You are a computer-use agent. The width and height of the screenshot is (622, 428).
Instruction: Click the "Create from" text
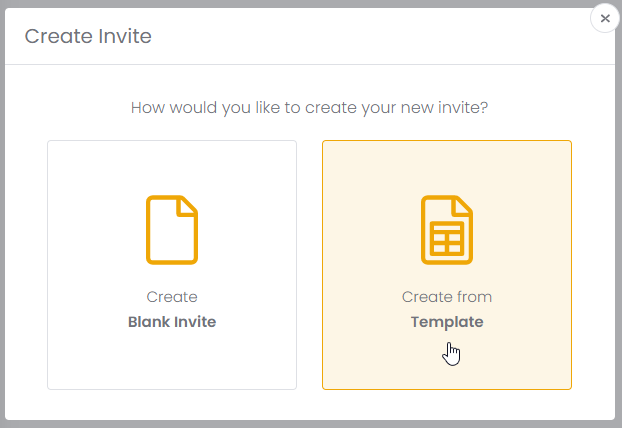447,297
